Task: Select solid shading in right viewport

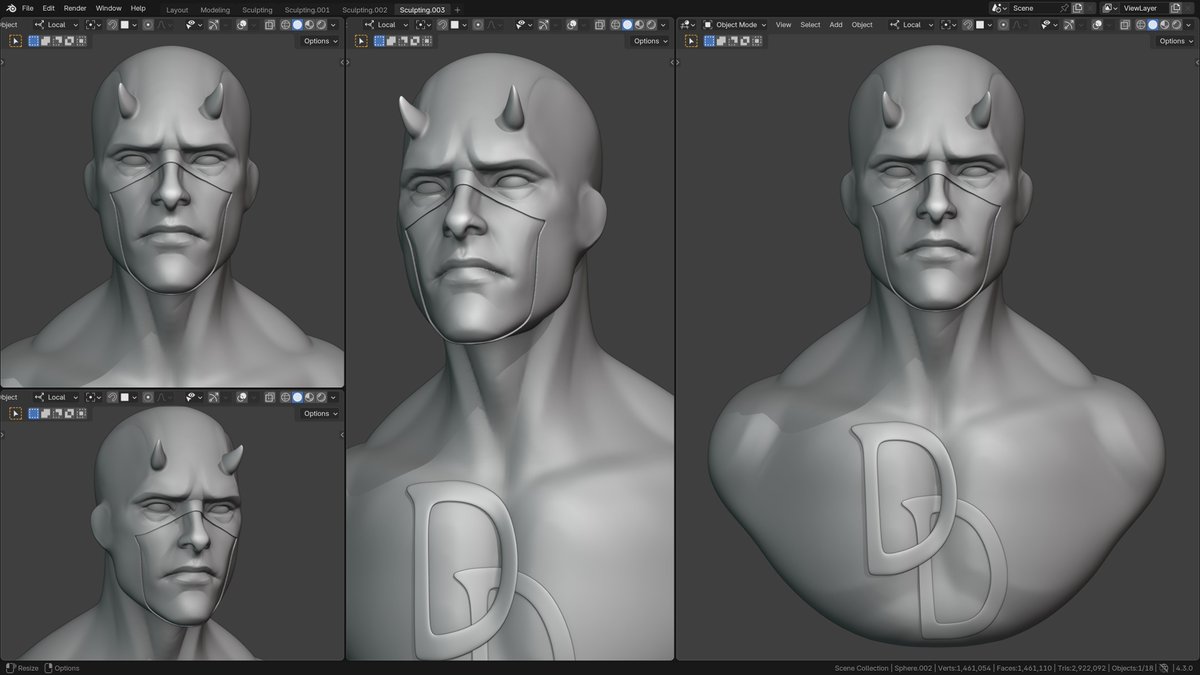Action: [x=1153, y=24]
